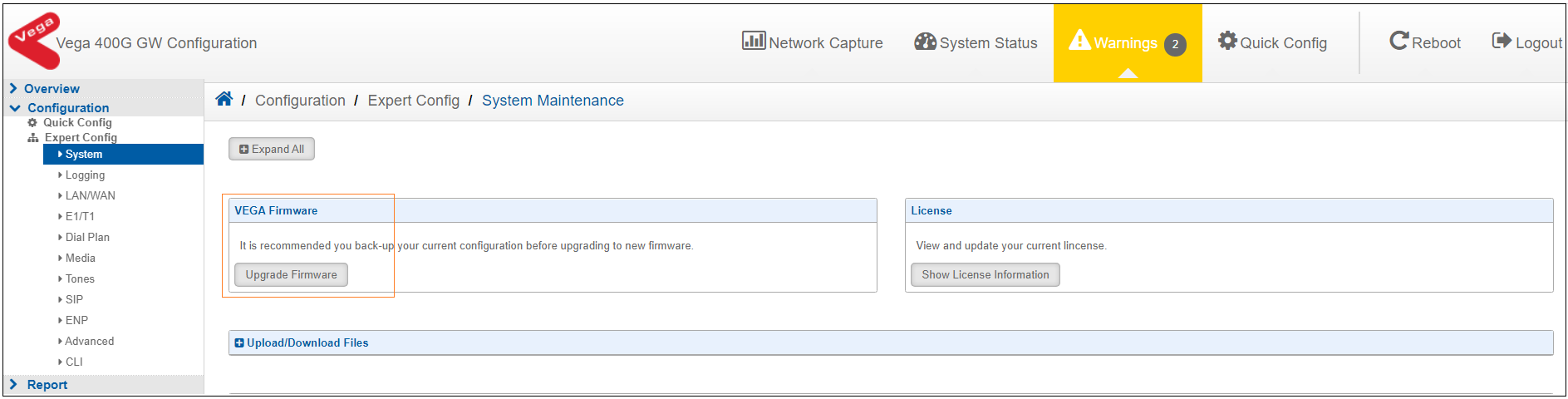1568x399 pixels.
Task: Click the warnings count badge showing 2
Action: click(x=1175, y=44)
